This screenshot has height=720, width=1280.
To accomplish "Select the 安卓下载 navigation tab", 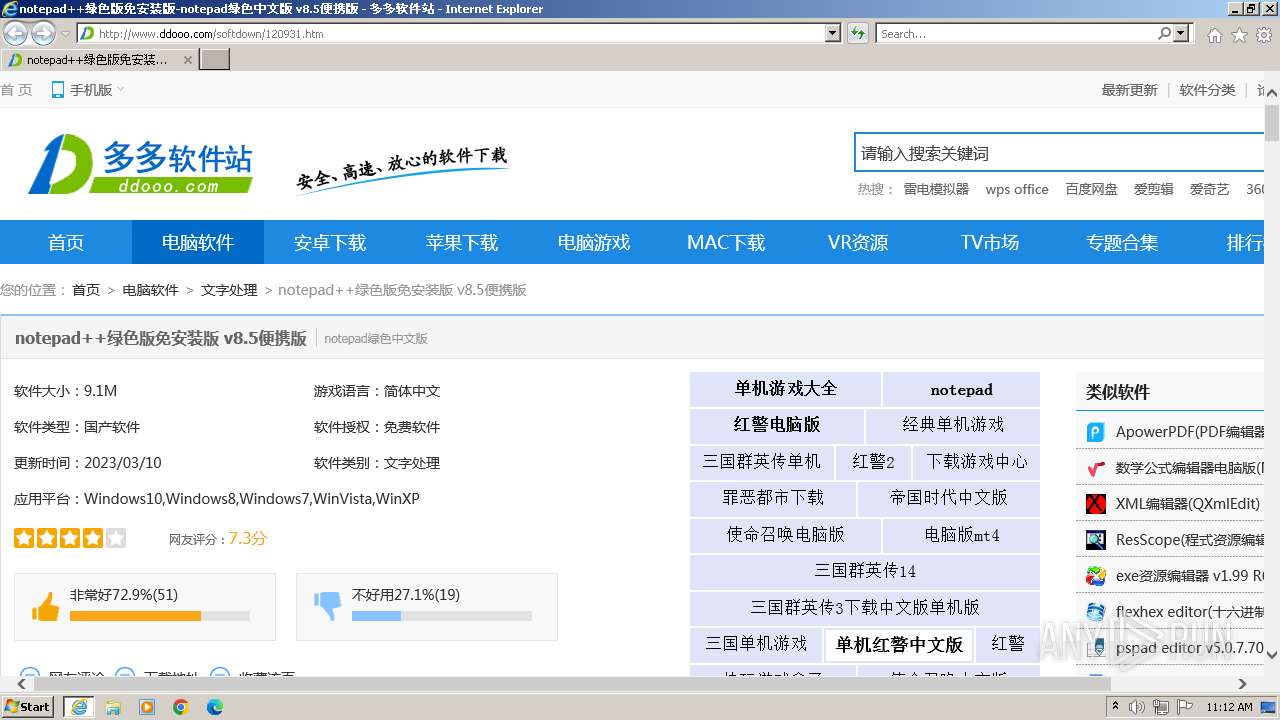I will click(x=330, y=242).
